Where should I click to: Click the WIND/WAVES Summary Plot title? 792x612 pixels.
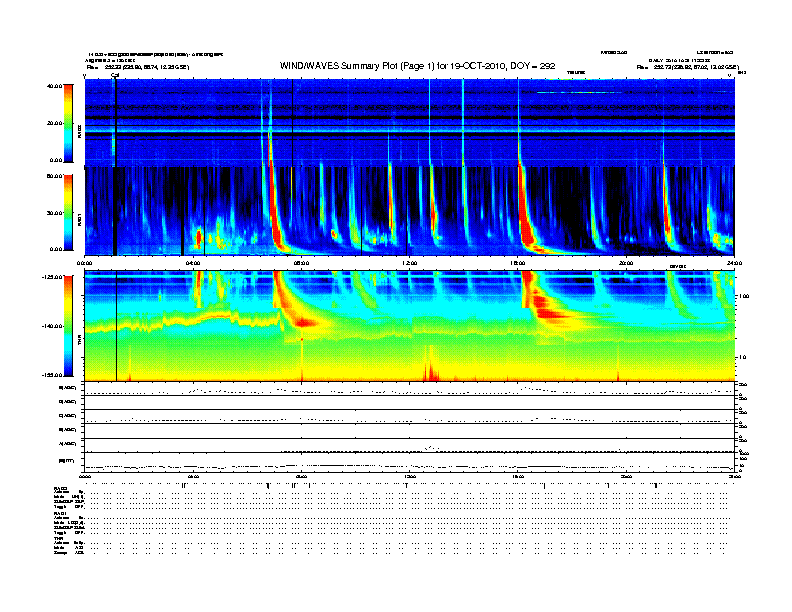pos(417,66)
